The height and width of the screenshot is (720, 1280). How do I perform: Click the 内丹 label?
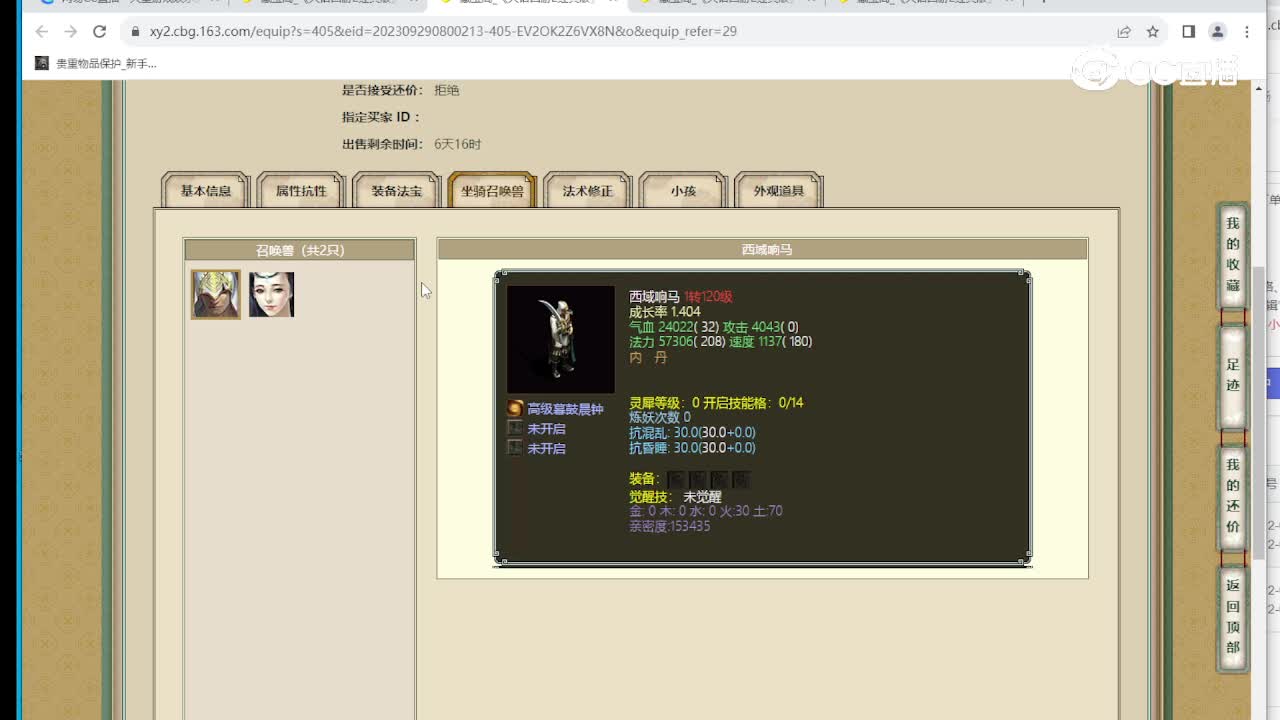point(648,357)
